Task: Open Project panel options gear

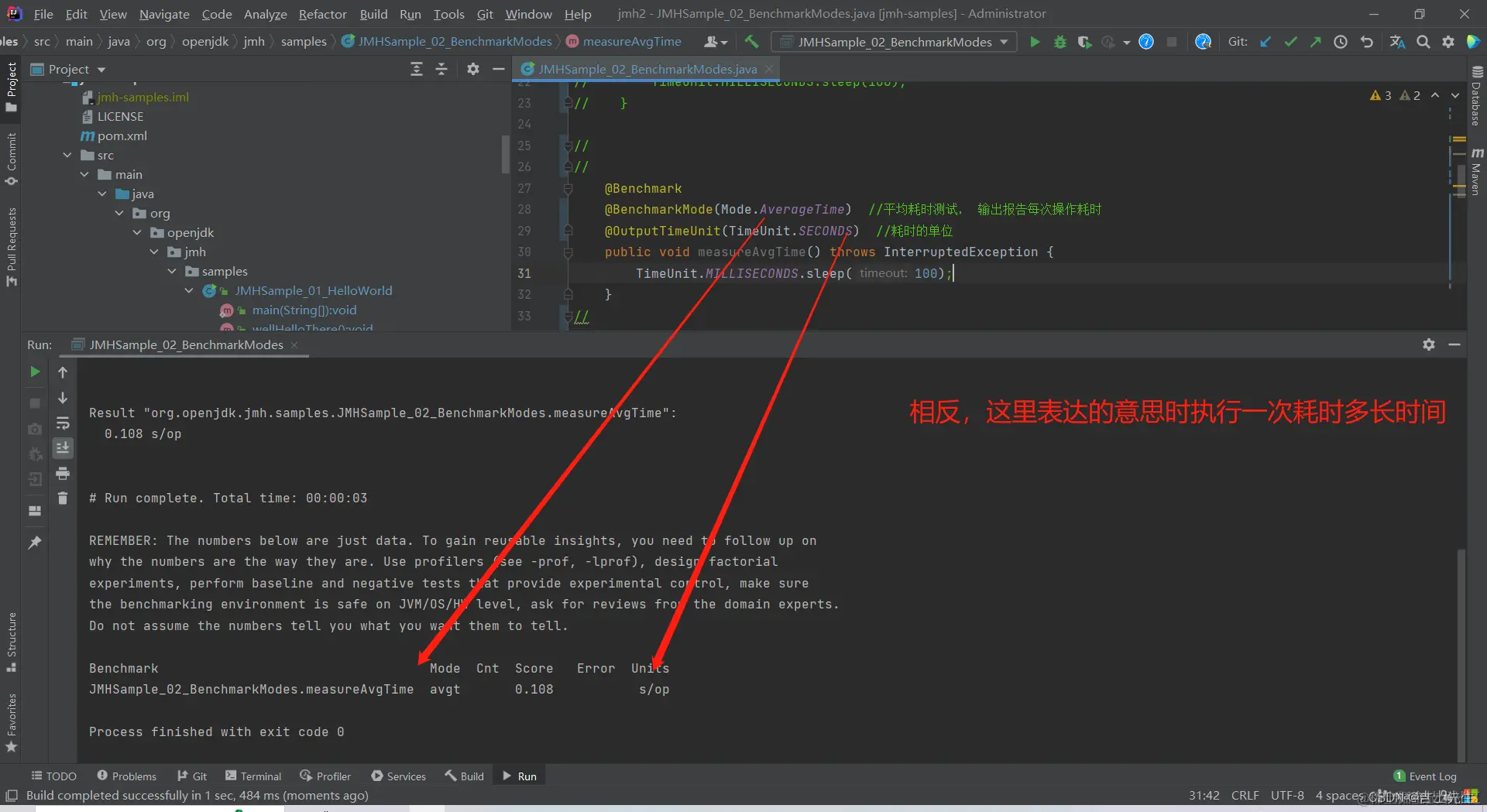Action: (473, 69)
